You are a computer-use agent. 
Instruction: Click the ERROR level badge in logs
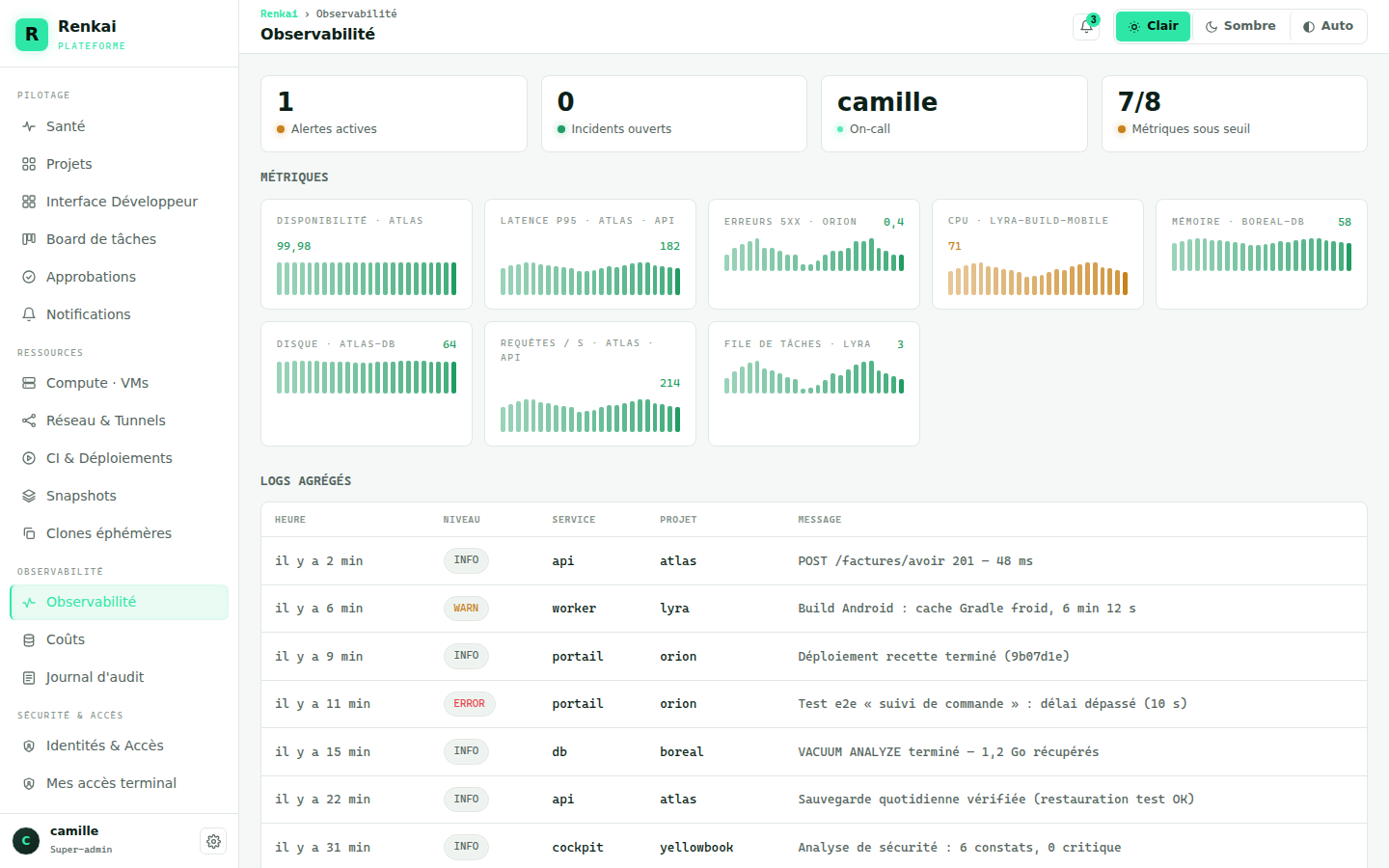(x=469, y=704)
